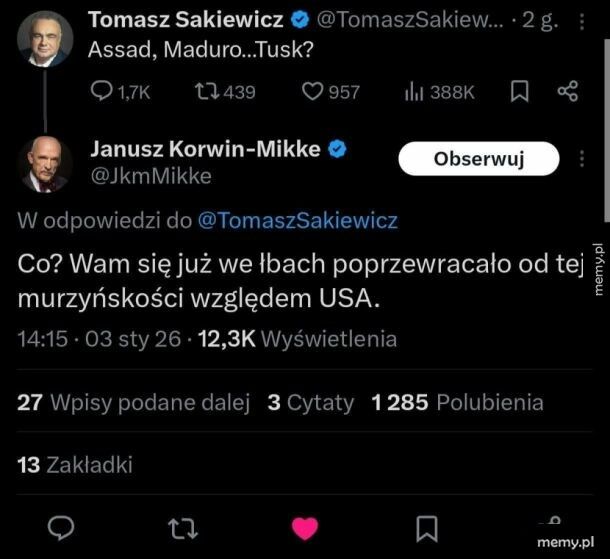Click reply icon on Sakiewicz's tweet
The width and height of the screenshot is (610, 559).
coord(103,92)
